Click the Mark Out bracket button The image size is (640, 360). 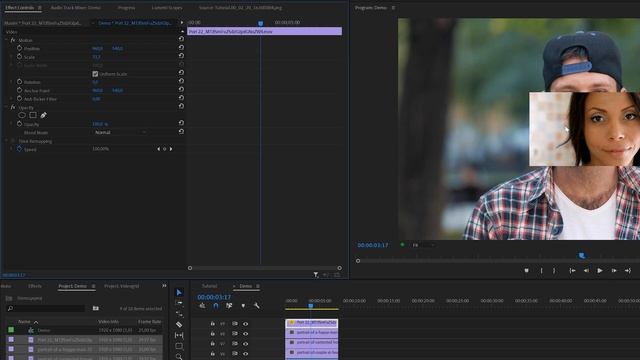point(554,271)
